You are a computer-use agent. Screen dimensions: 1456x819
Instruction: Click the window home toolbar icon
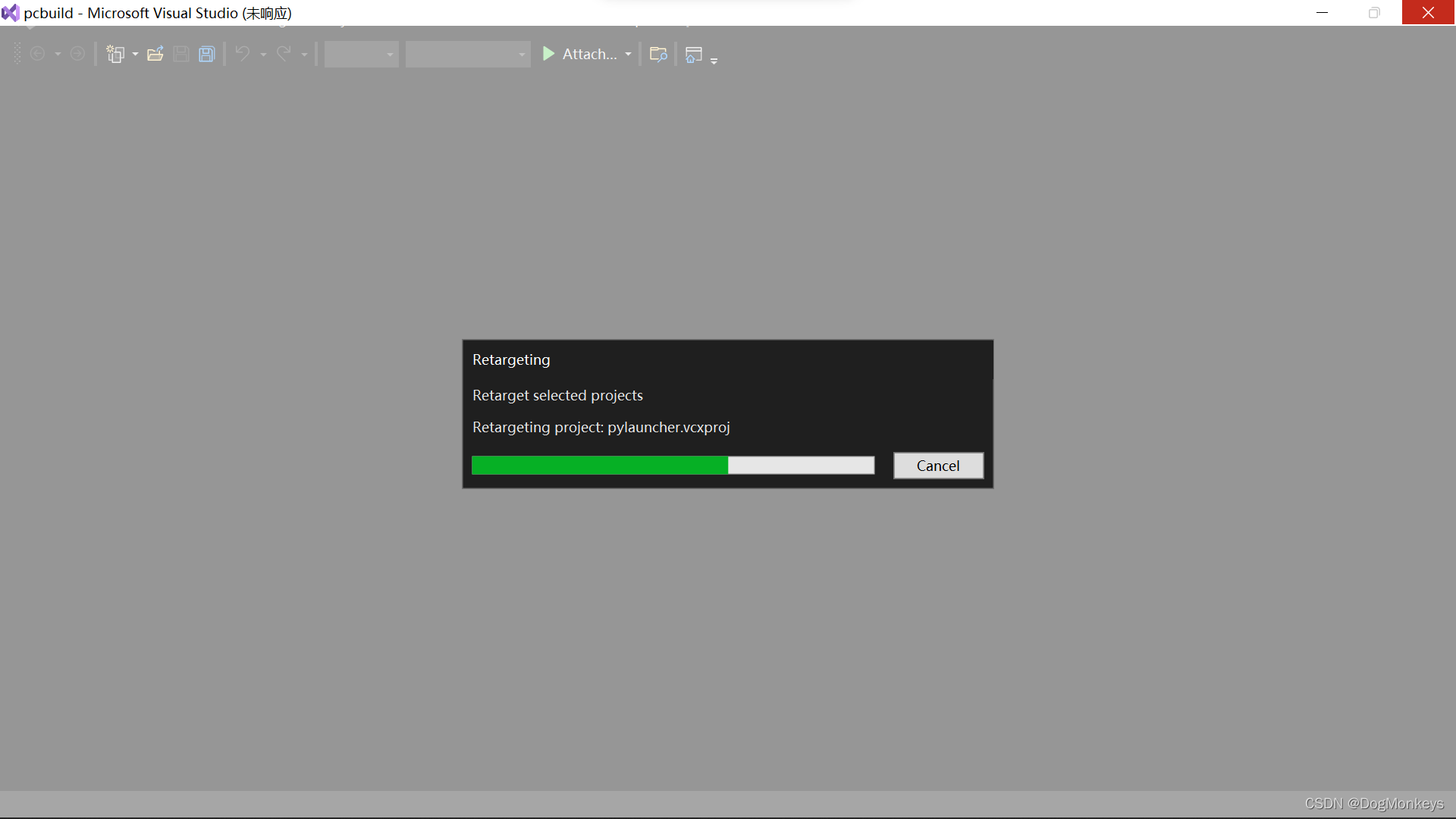[x=693, y=55]
